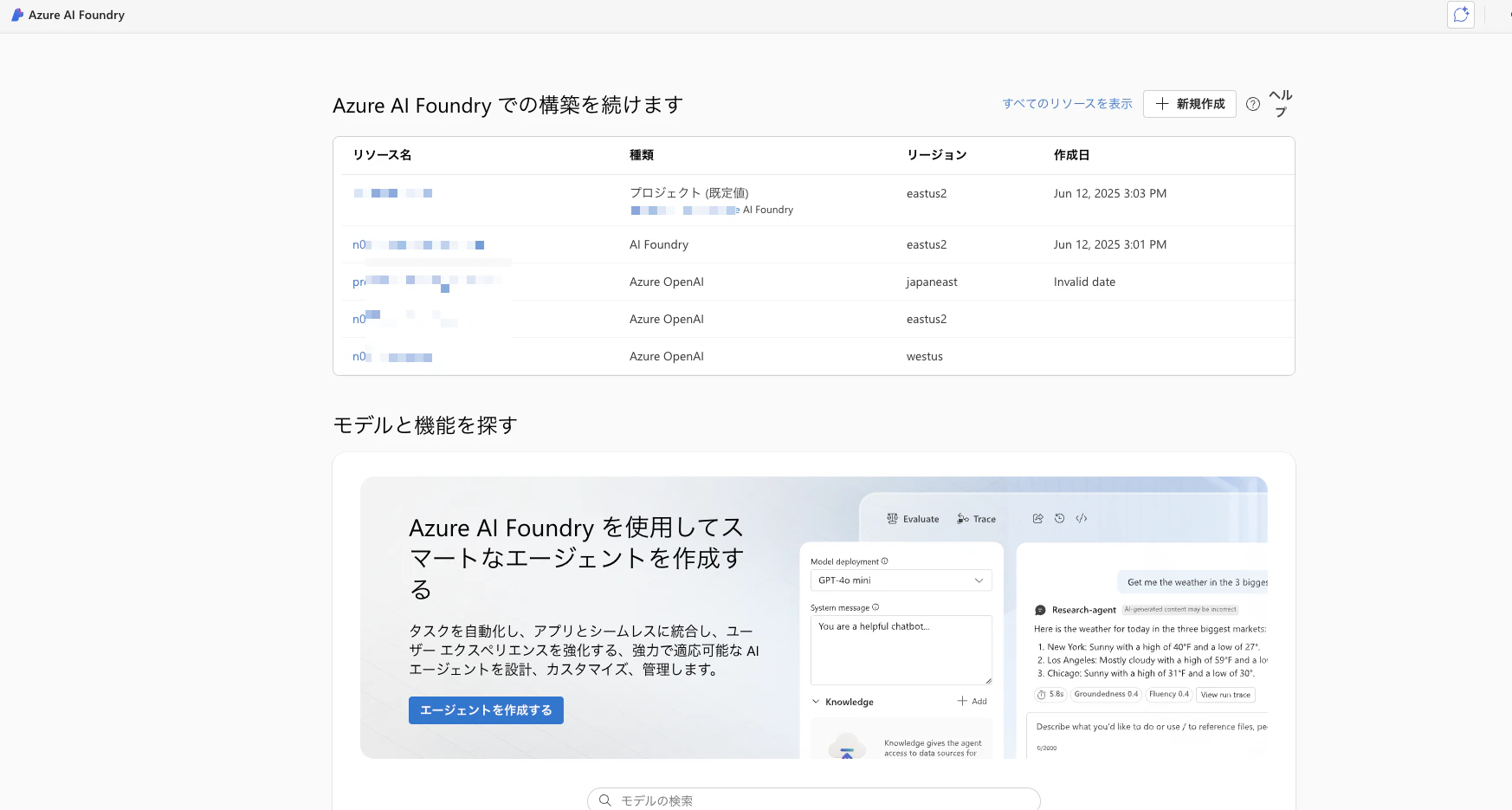Click the 種類 column header
Screen dimensions: 1512x810
642,155
